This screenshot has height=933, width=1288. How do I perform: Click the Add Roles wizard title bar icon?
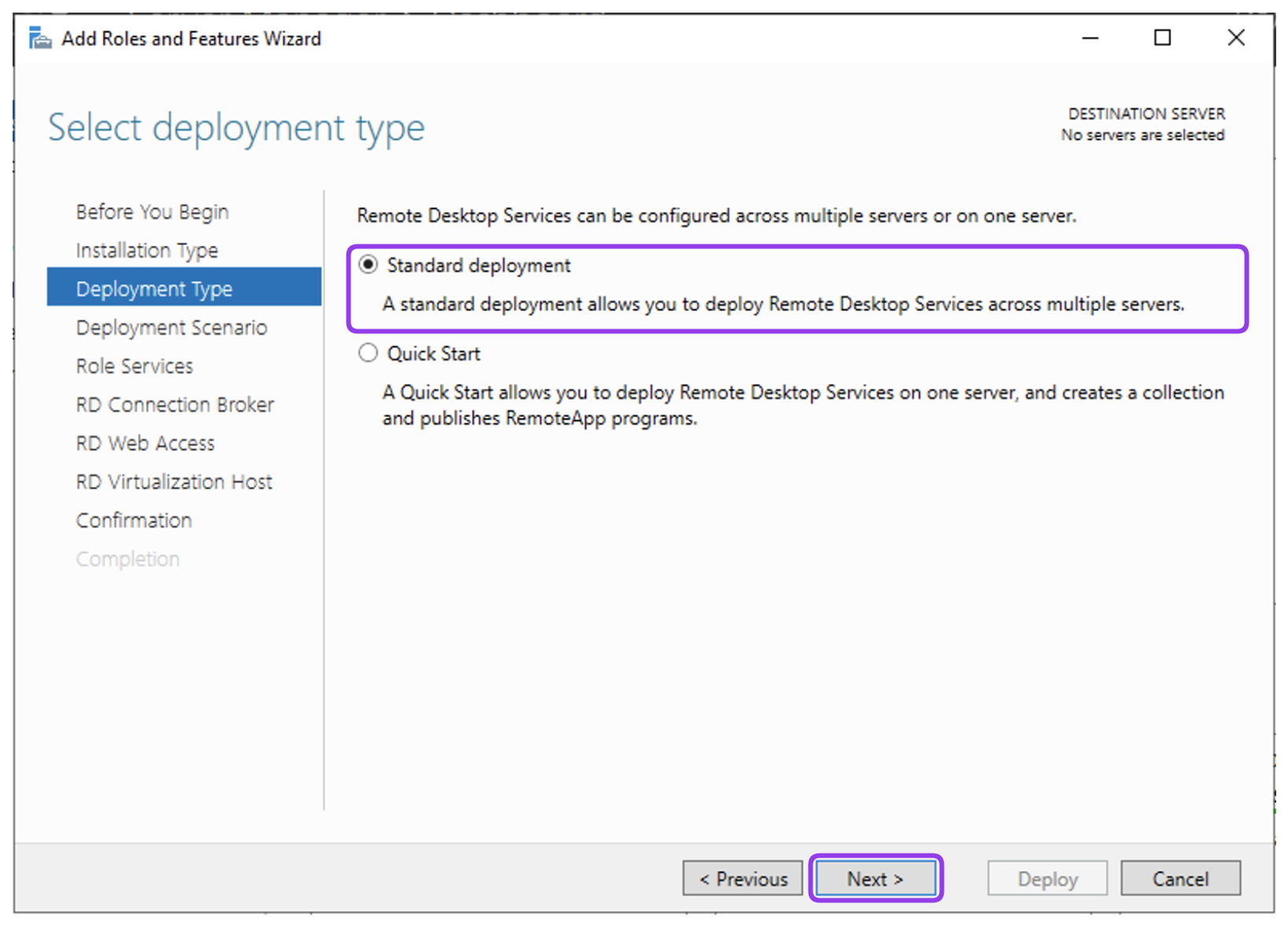[40, 38]
